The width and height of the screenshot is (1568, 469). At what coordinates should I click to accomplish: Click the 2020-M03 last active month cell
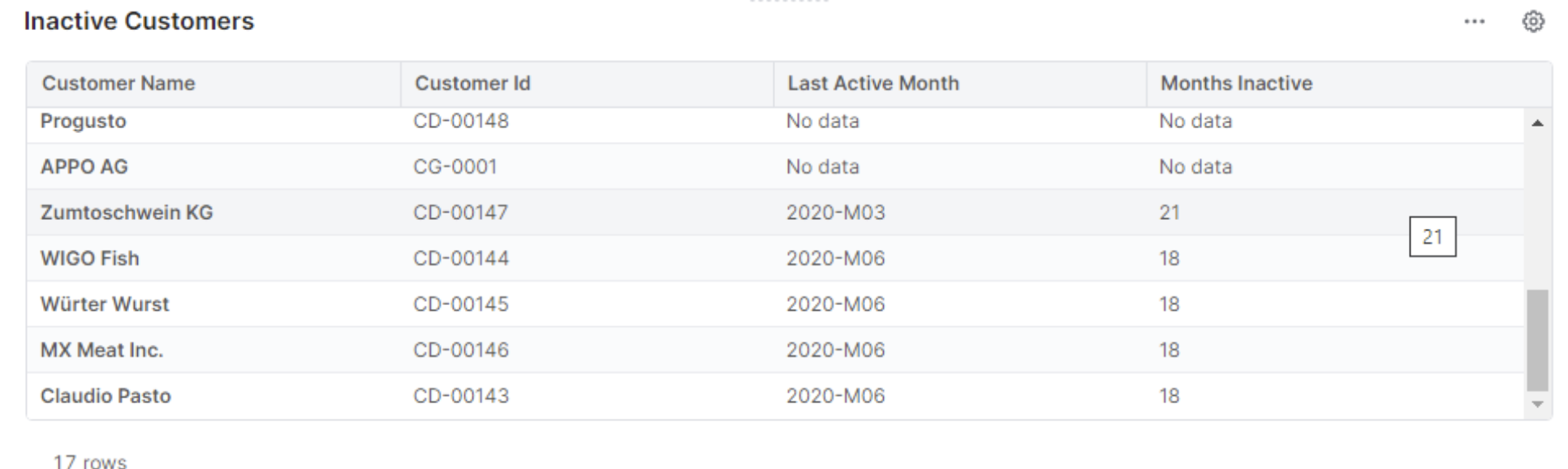click(x=835, y=213)
